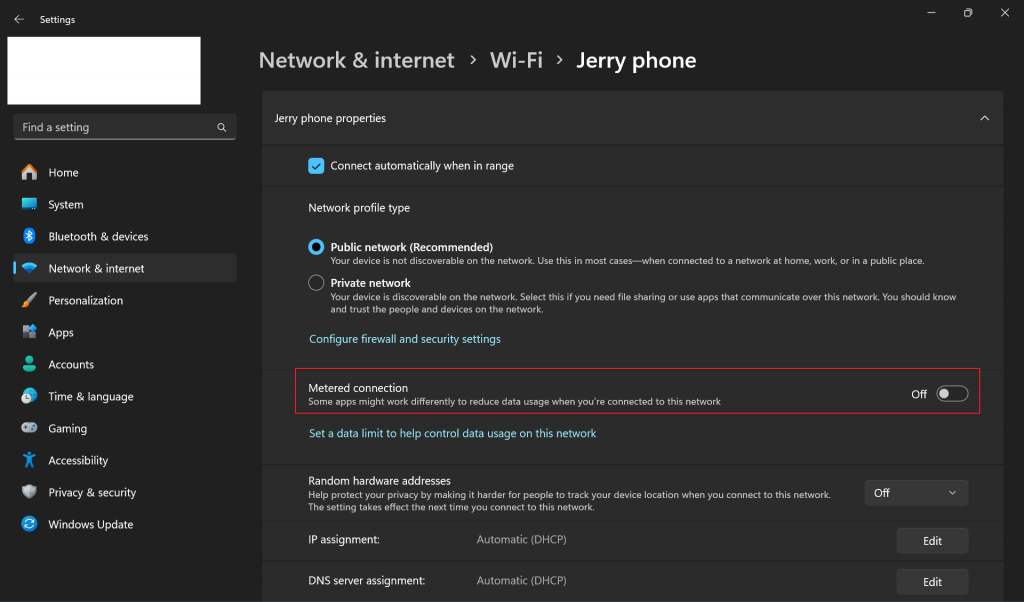This screenshot has height=602, width=1024.
Task: Click the Accessibility figure icon
Action: pyautogui.click(x=29, y=460)
